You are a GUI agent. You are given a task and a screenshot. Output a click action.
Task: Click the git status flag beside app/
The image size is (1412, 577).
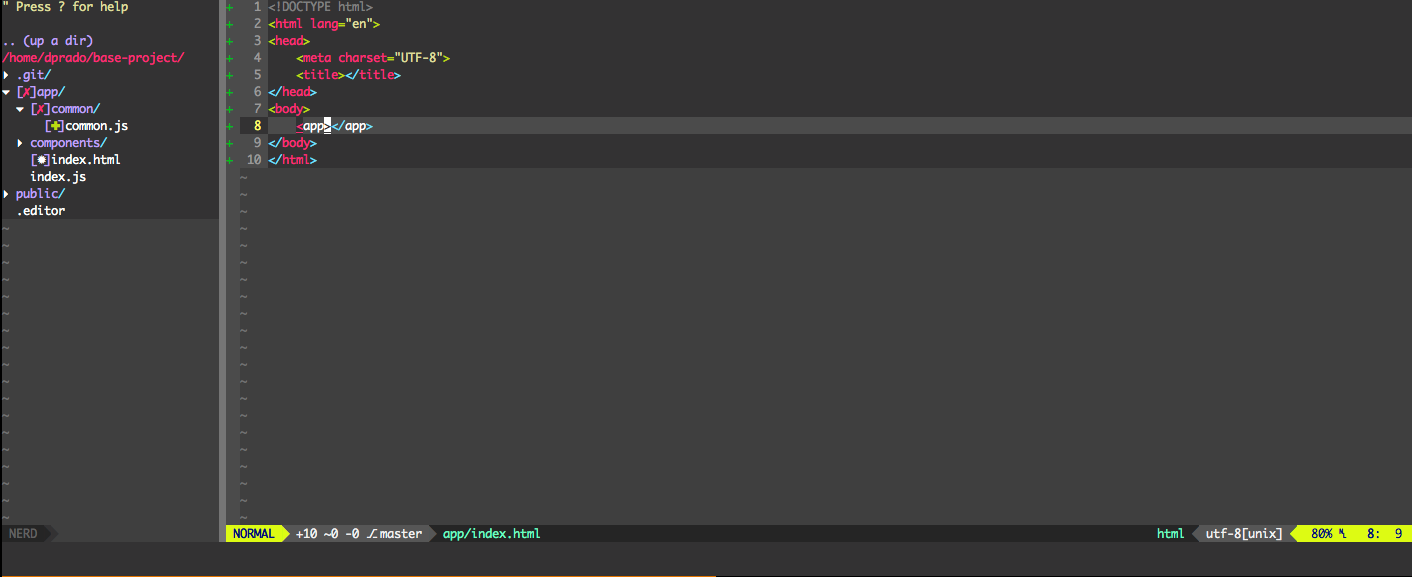click(x=26, y=92)
